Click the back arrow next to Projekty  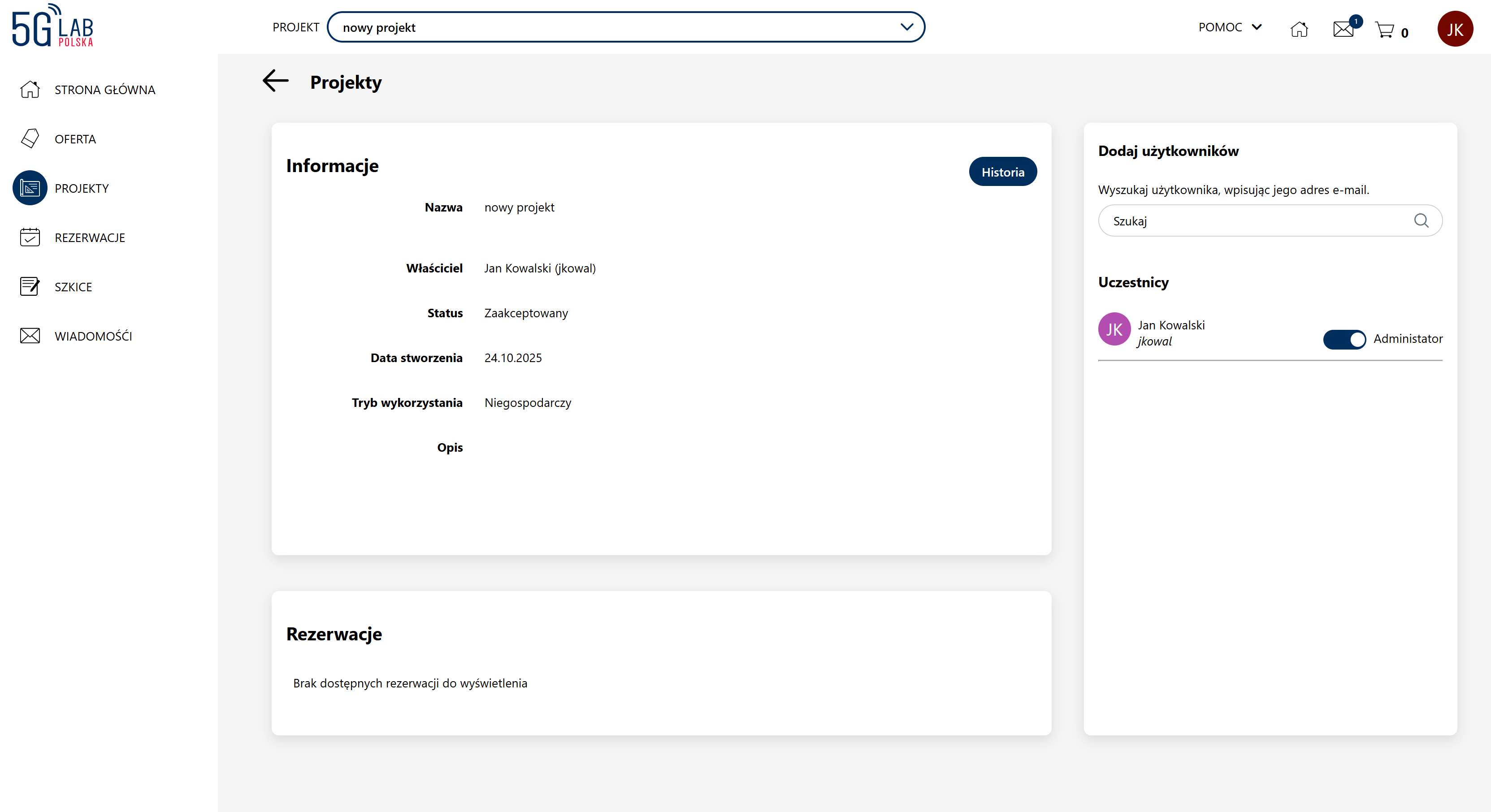pyautogui.click(x=276, y=81)
